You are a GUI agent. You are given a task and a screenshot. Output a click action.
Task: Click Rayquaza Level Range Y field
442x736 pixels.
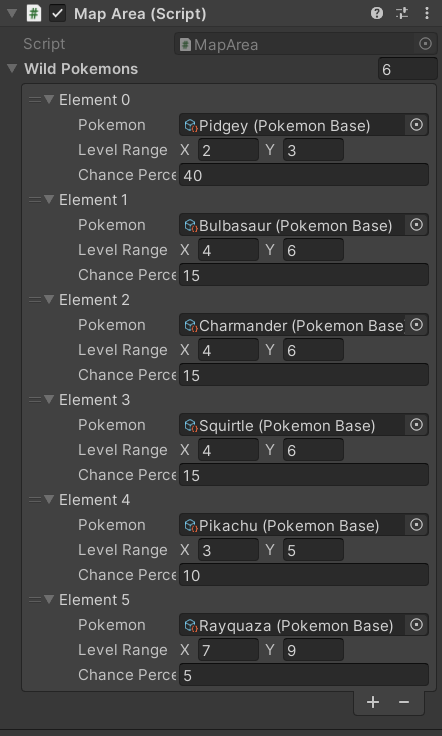coord(313,650)
